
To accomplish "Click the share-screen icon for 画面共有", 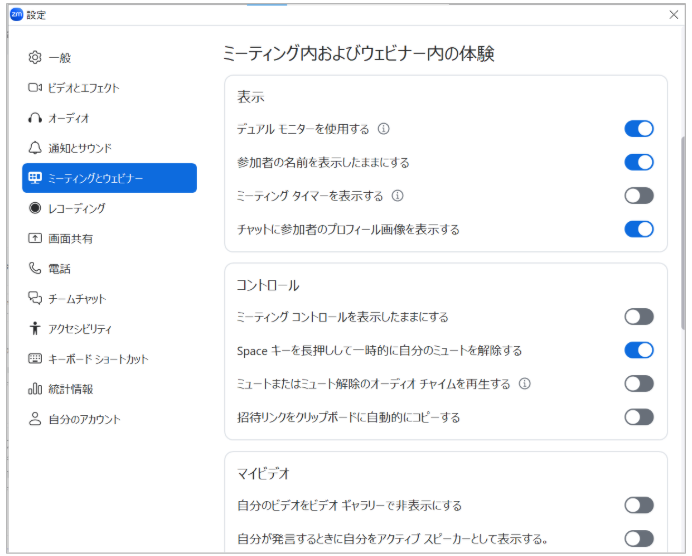I will point(35,238).
